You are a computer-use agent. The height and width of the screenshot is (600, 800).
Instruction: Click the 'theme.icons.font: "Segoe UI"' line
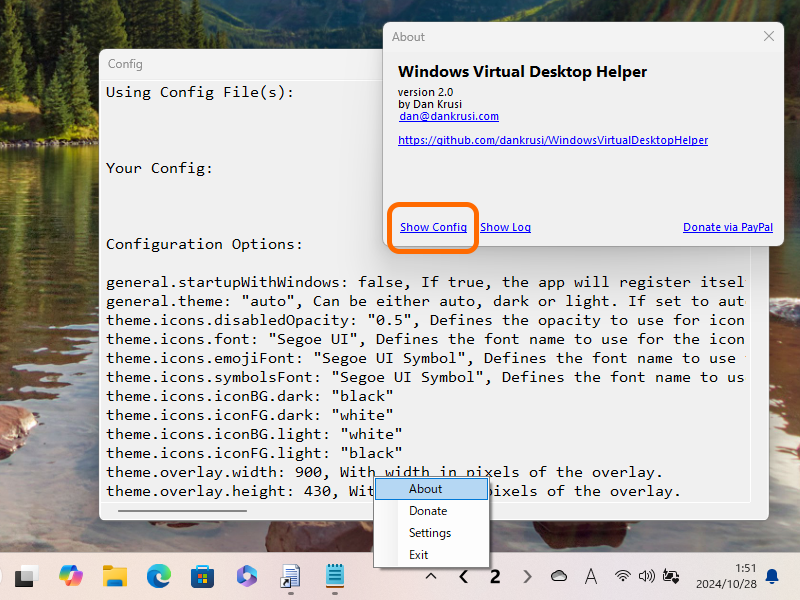click(x=426, y=339)
